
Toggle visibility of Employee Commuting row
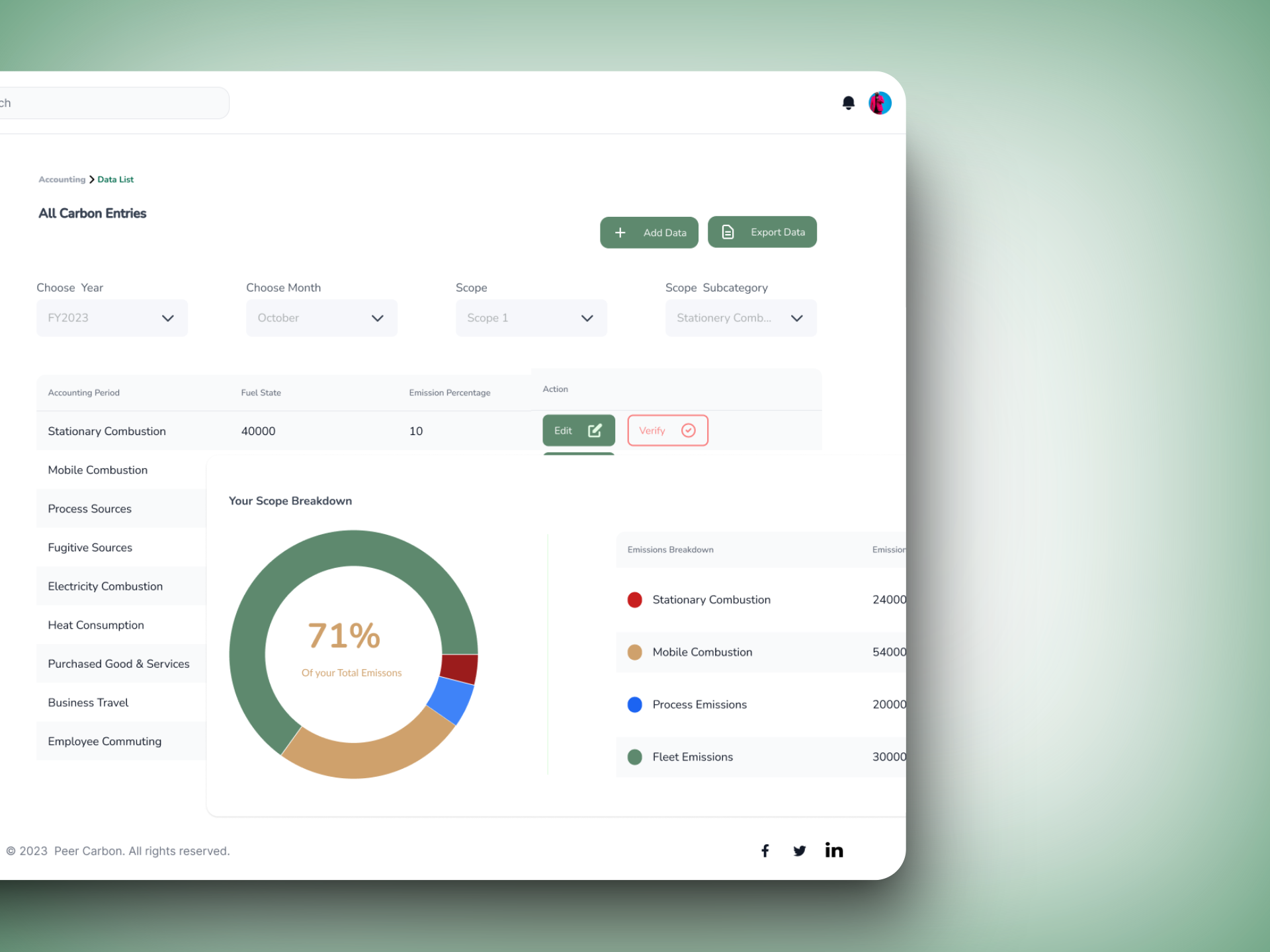point(105,741)
